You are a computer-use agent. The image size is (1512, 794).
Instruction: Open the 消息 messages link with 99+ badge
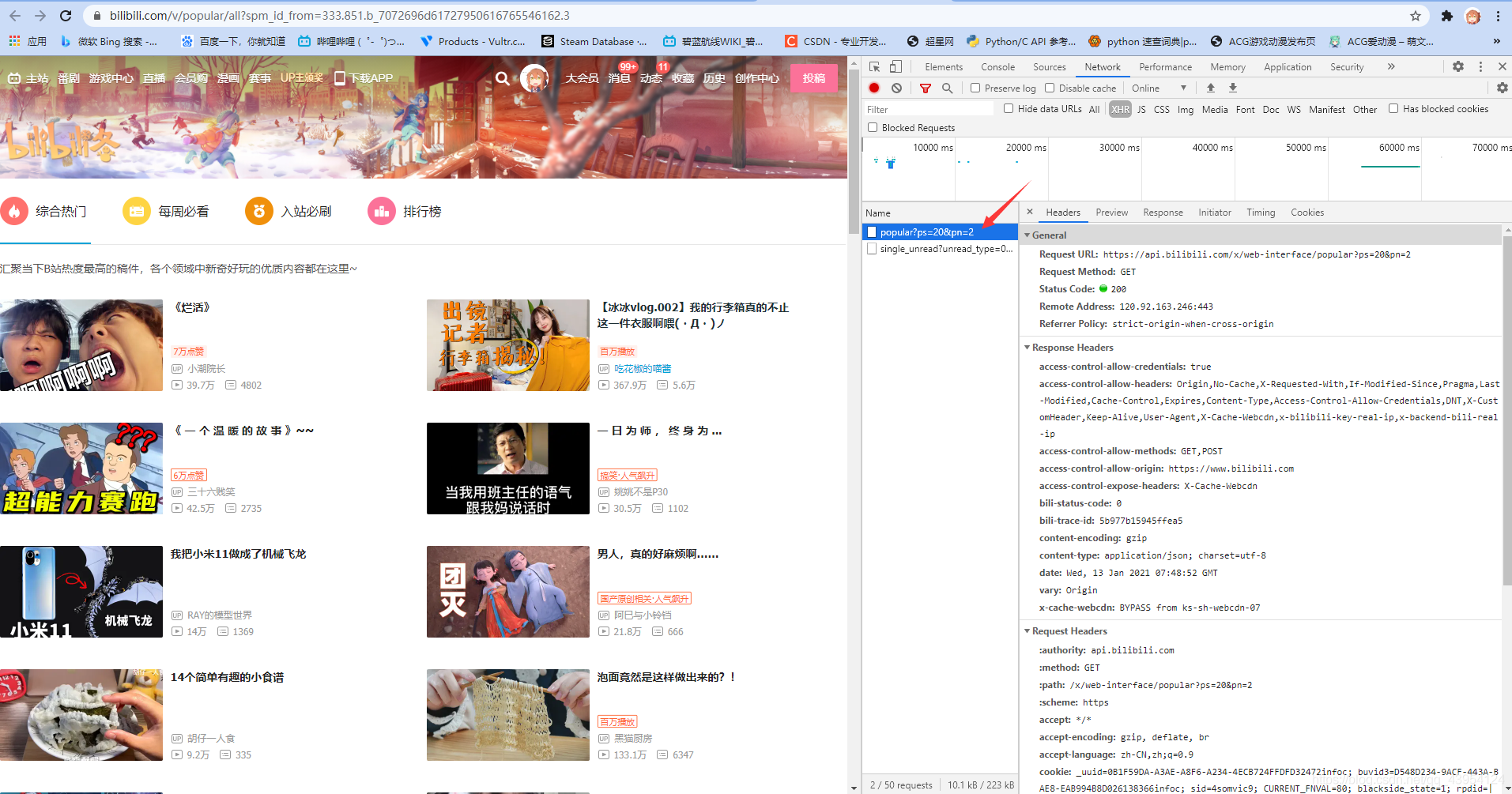(620, 78)
